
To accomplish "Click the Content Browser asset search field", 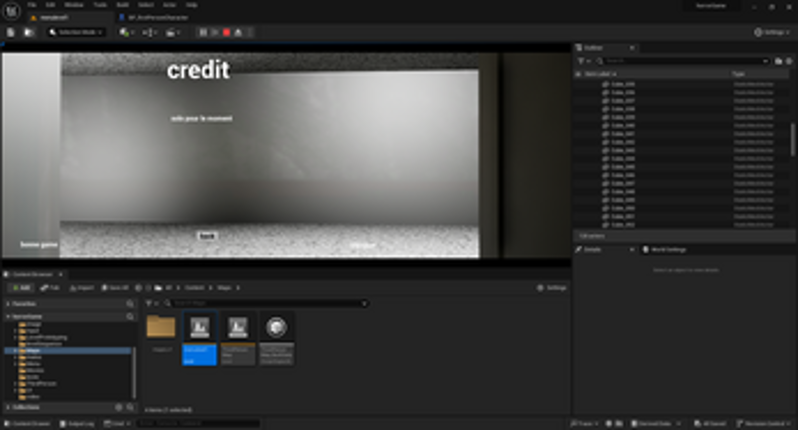I will pyautogui.click(x=267, y=303).
